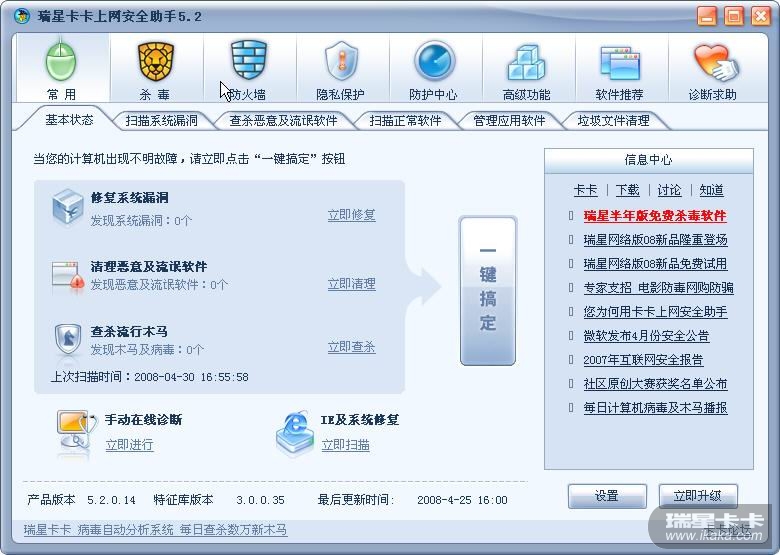Click the bottom 瑞星卡卡 病毒自动分析系统 link
The width and height of the screenshot is (780, 555).
[x=155, y=530]
